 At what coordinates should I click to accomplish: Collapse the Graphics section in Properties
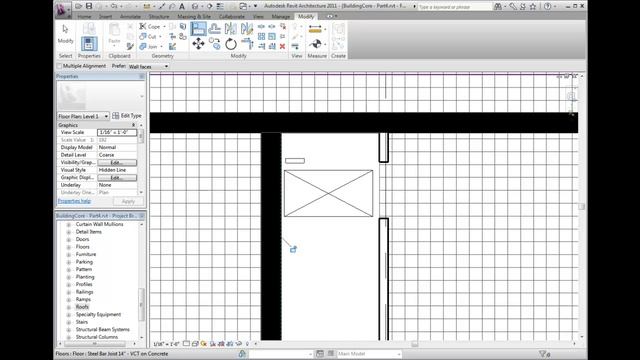tap(133, 125)
